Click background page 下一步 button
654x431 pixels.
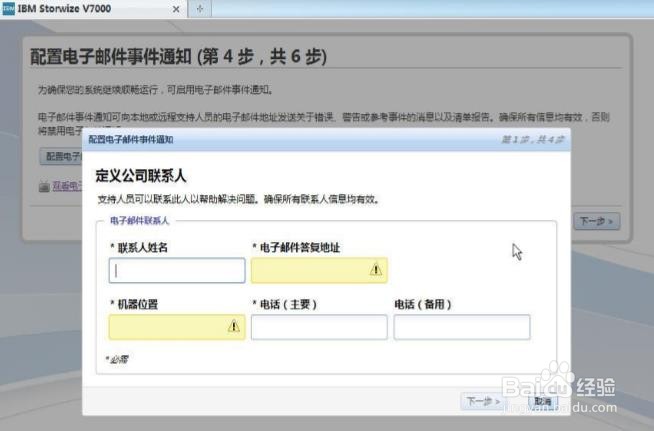coord(596,221)
